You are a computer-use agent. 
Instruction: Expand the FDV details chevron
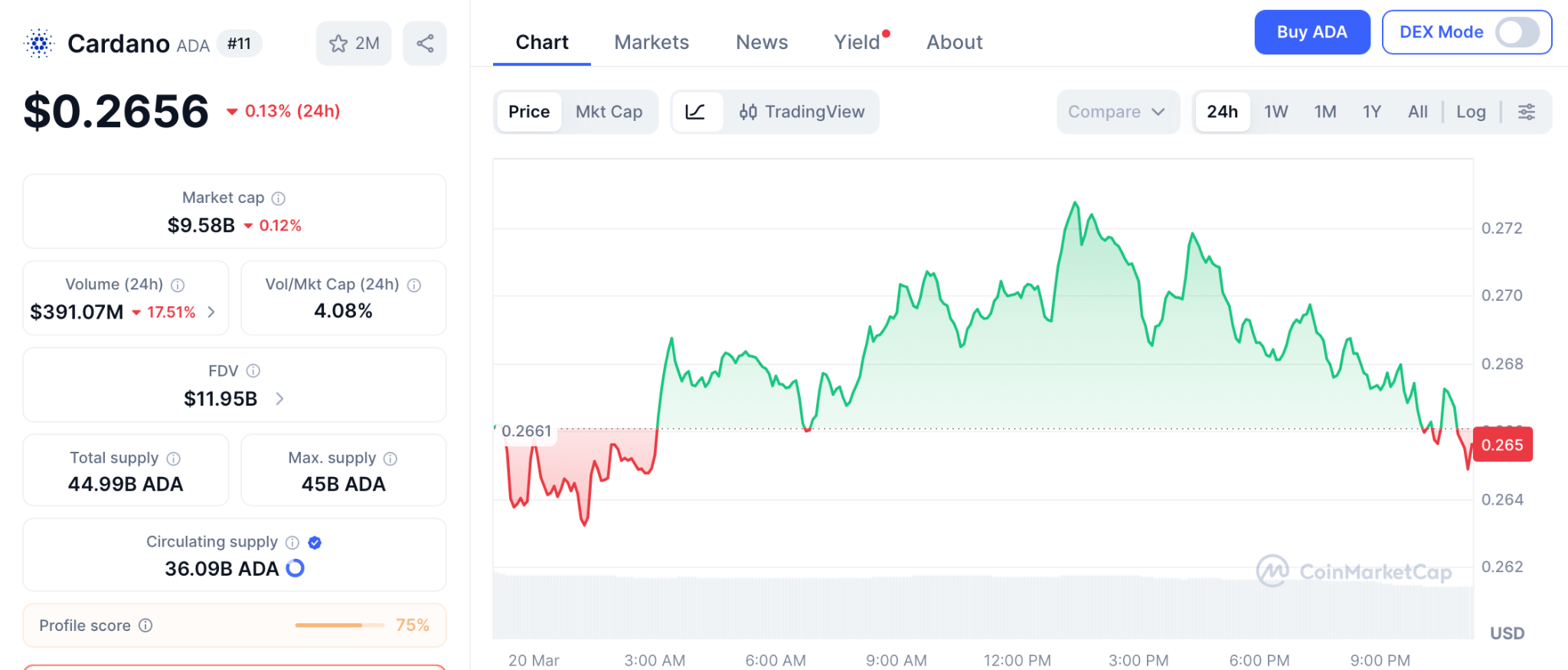pos(279,399)
